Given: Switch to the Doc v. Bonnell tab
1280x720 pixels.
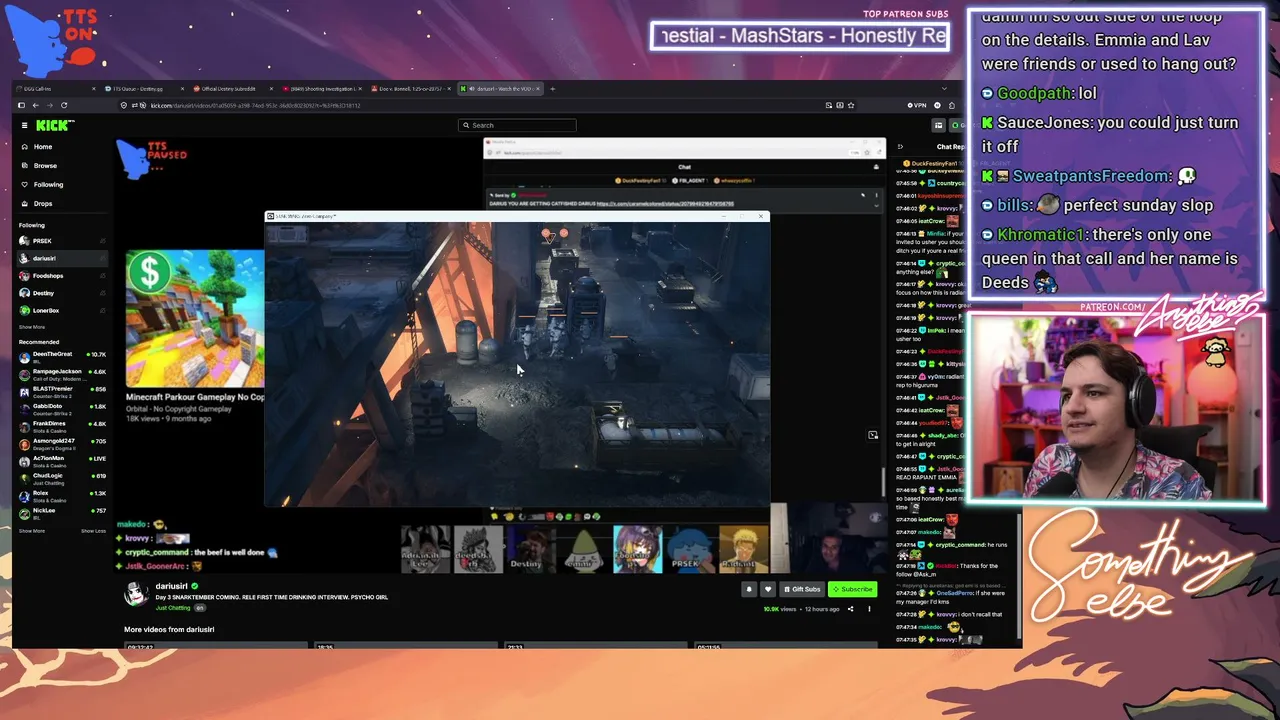Looking at the screenshot, I should pyautogui.click(x=410, y=89).
